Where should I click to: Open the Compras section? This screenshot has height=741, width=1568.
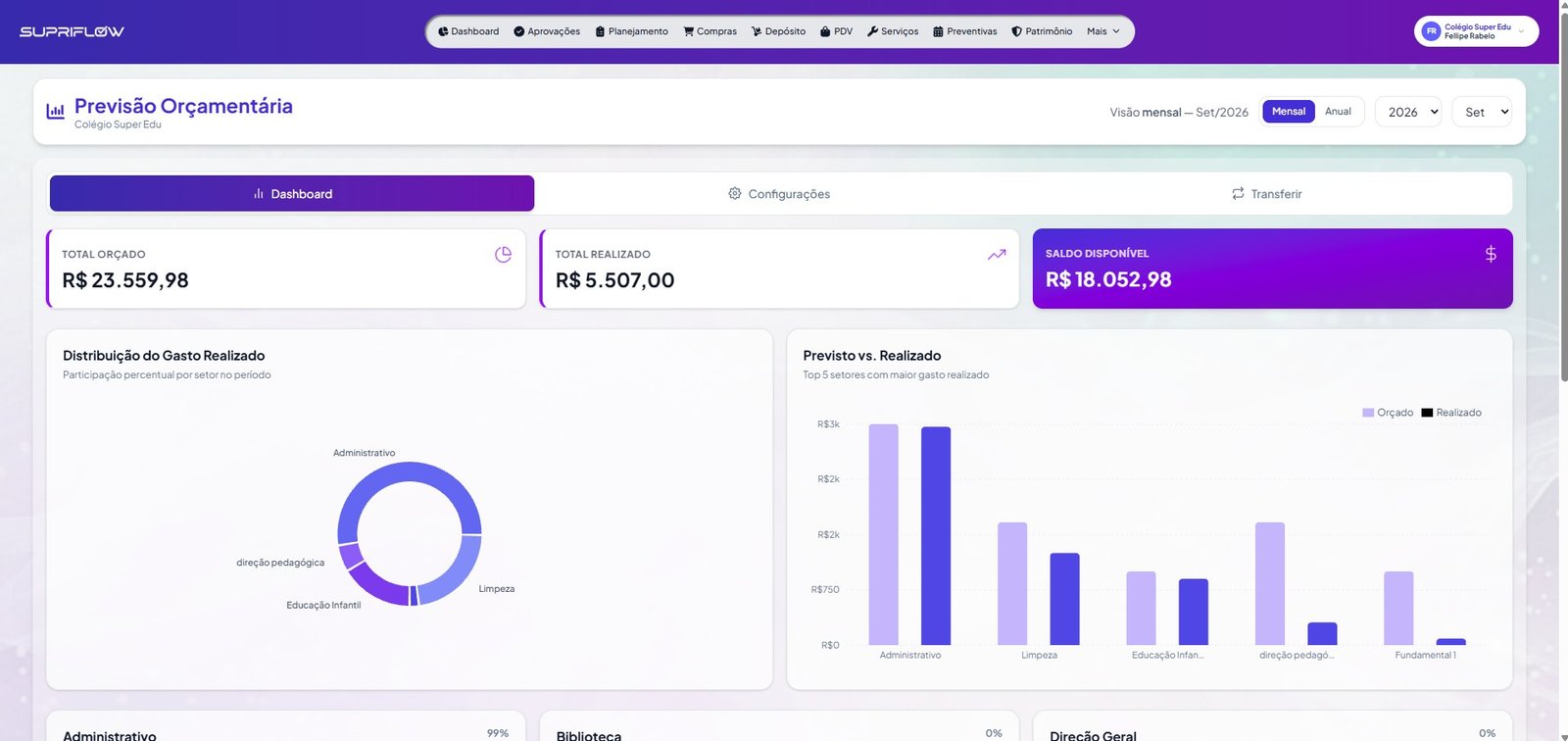pyautogui.click(x=710, y=31)
